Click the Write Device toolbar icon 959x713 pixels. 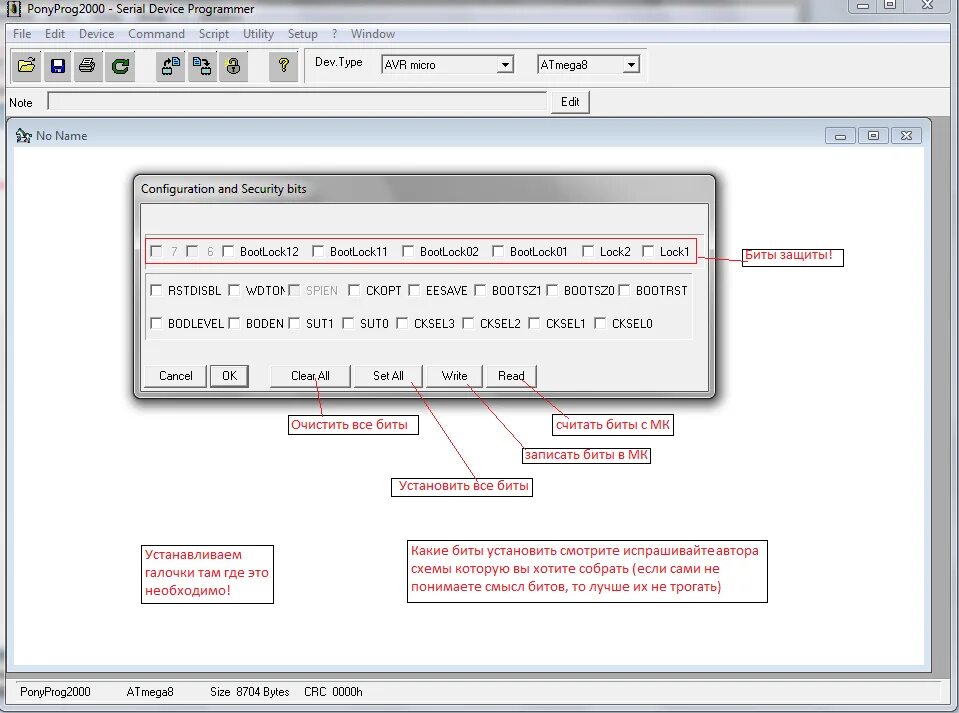pos(202,65)
